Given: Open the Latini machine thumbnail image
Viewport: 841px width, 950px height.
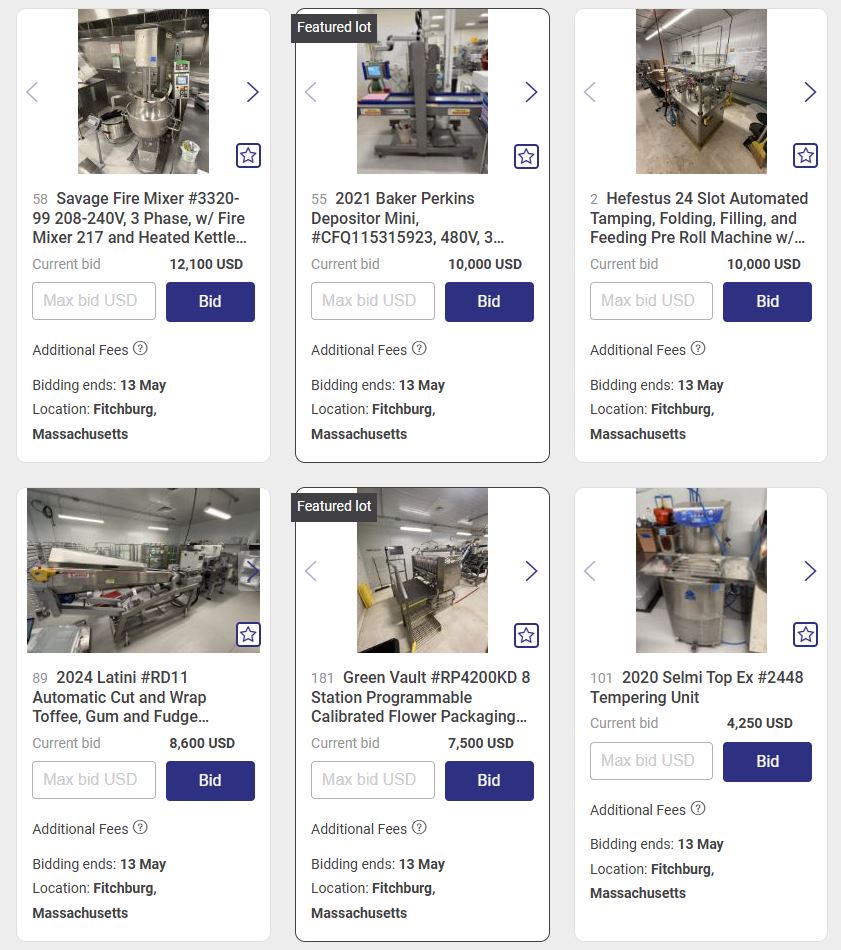Looking at the screenshot, I should pos(144,570).
